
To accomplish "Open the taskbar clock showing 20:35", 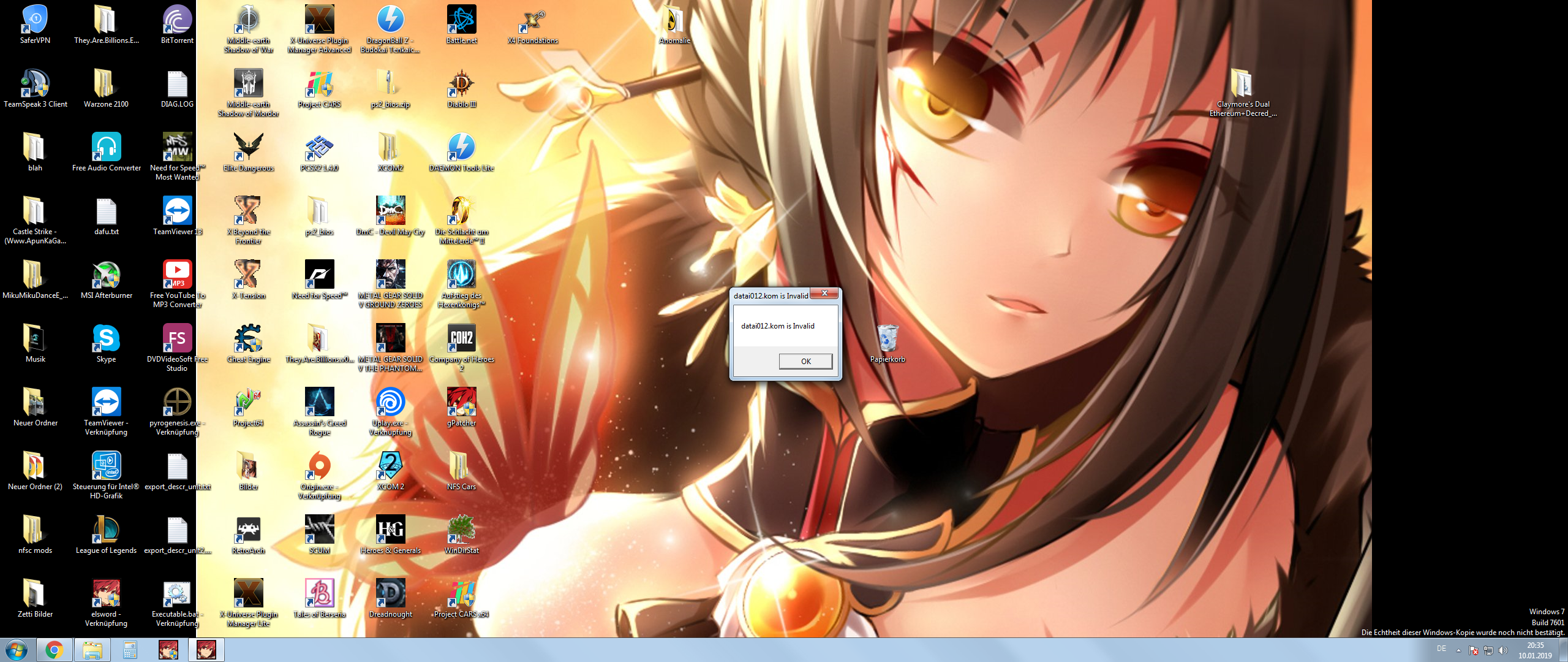I will 1535,650.
